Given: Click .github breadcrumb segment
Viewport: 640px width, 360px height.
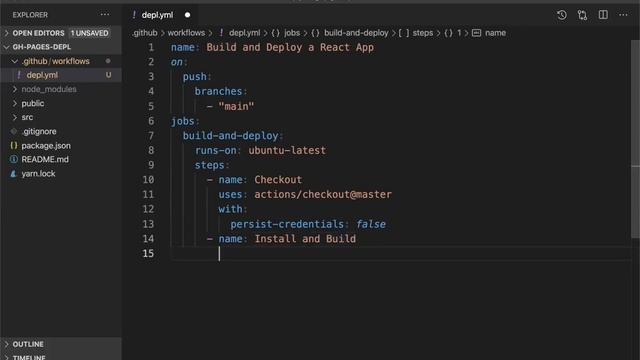Looking at the screenshot, I should click(x=145, y=33).
